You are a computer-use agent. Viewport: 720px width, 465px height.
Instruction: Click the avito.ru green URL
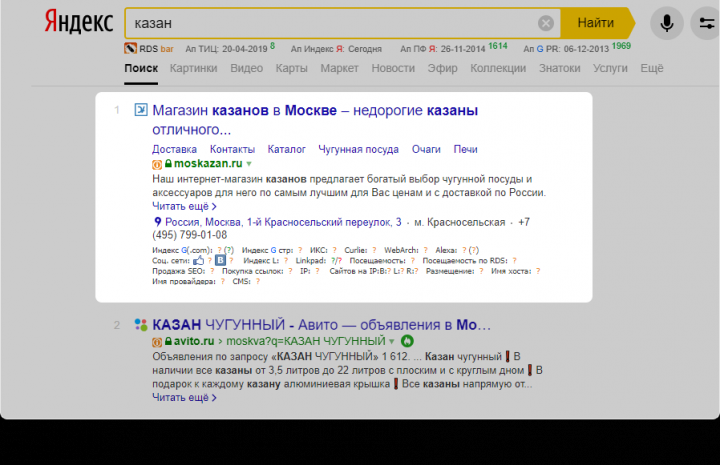pyautogui.click(x=194, y=341)
